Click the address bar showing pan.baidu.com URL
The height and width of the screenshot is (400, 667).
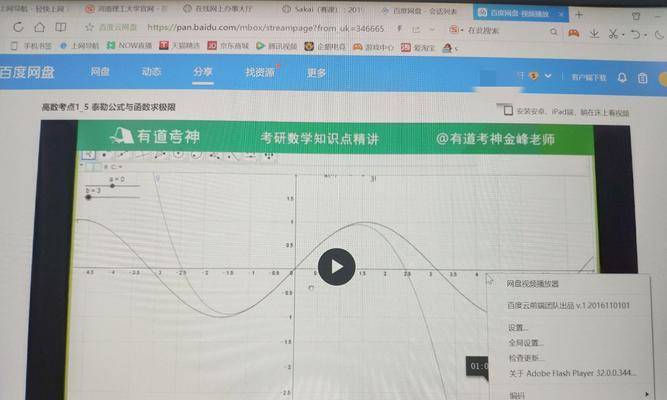point(265,28)
